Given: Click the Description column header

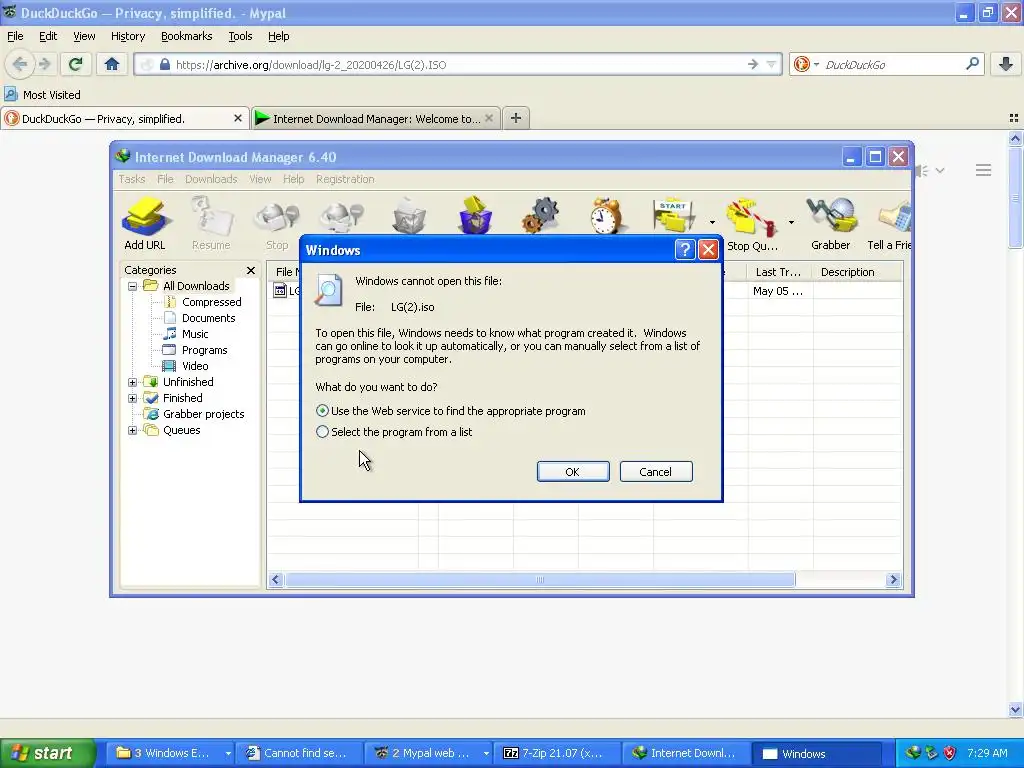Looking at the screenshot, I should (857, 272).
